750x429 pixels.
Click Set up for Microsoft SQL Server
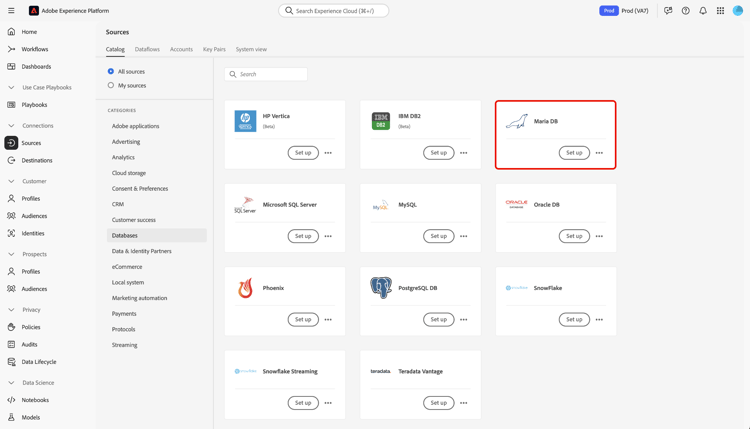pos(303,236)
